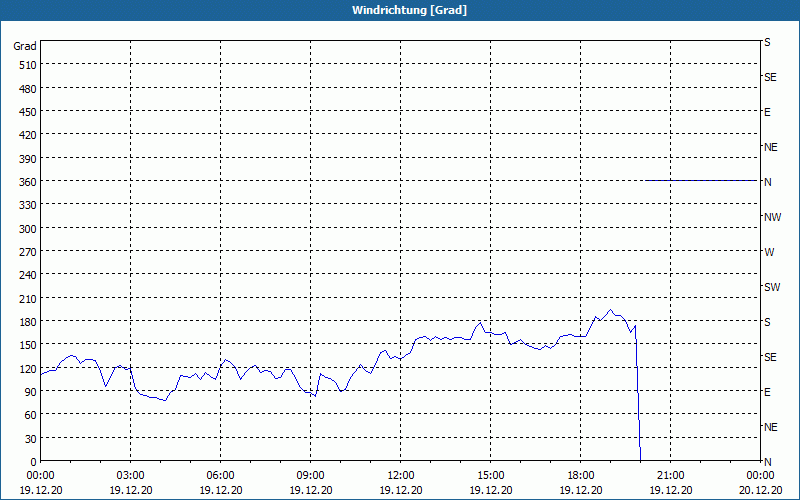Select the y-axis value "510"

(28, 65)
